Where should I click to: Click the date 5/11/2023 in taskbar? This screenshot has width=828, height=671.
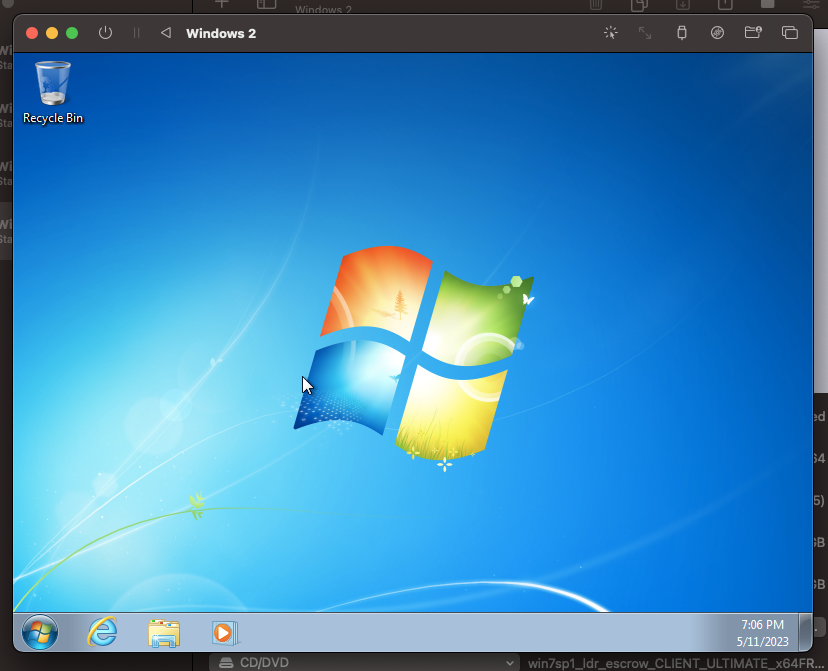(x=763, y=641)
